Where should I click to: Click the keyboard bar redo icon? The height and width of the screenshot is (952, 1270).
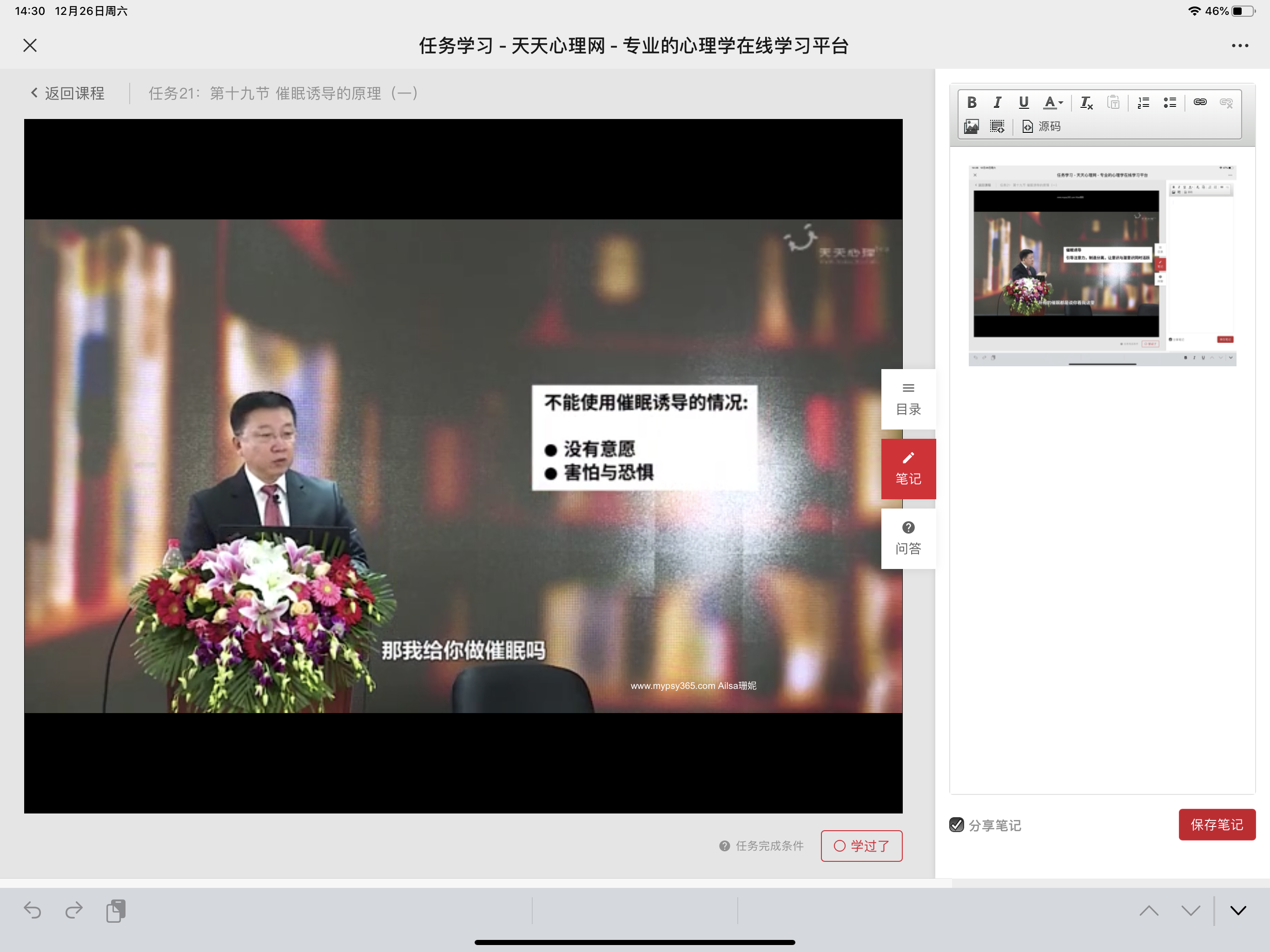click(73, 911)
